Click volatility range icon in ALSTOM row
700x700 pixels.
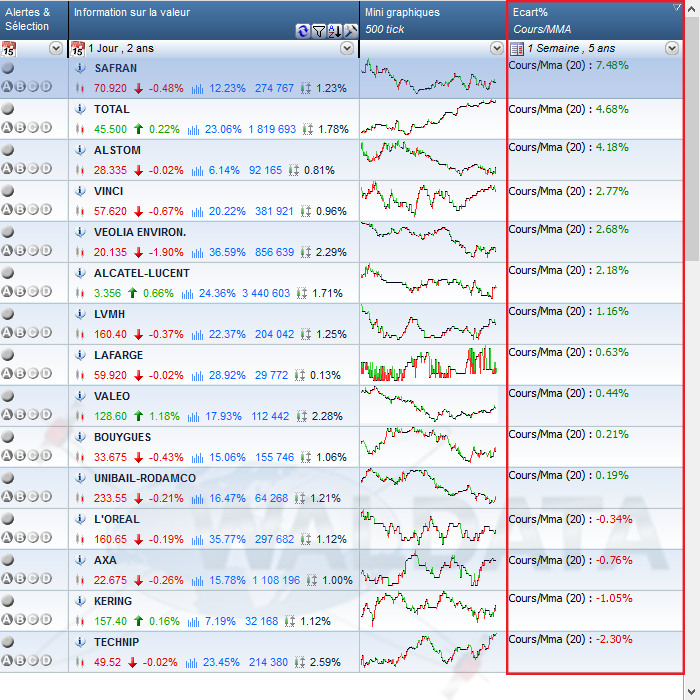[294, 170]
